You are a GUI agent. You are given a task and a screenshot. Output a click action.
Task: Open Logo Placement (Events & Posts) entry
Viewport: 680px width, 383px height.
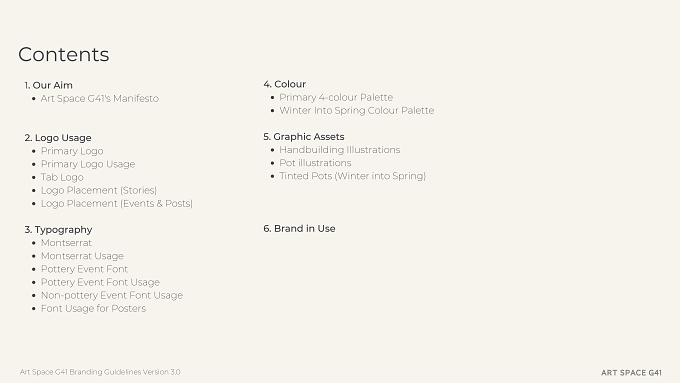[117, 203]
